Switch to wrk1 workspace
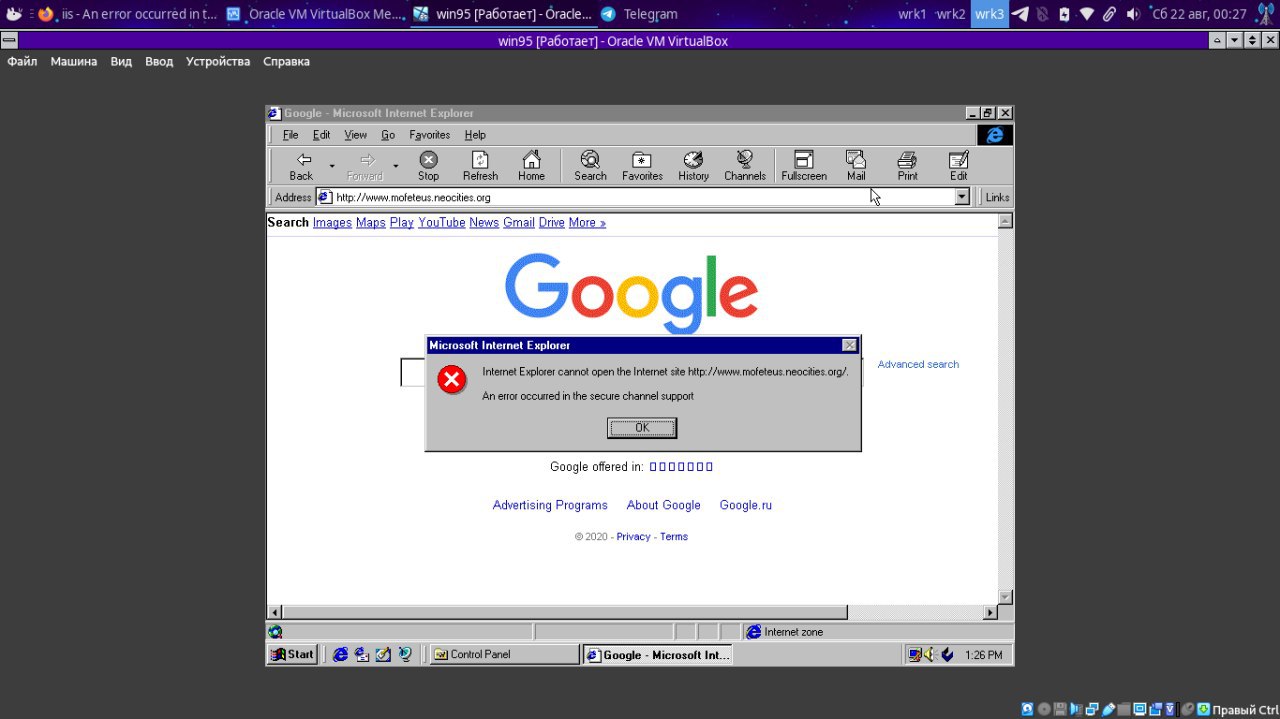This screenshot has width=1280, height=719. pyautogui.click(x=912, y=14)
